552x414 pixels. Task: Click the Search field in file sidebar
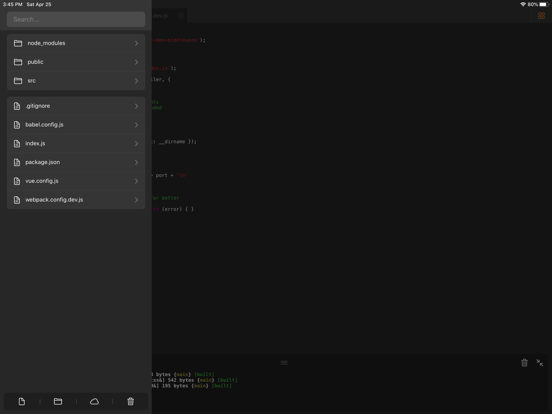(x=76, y=19)
